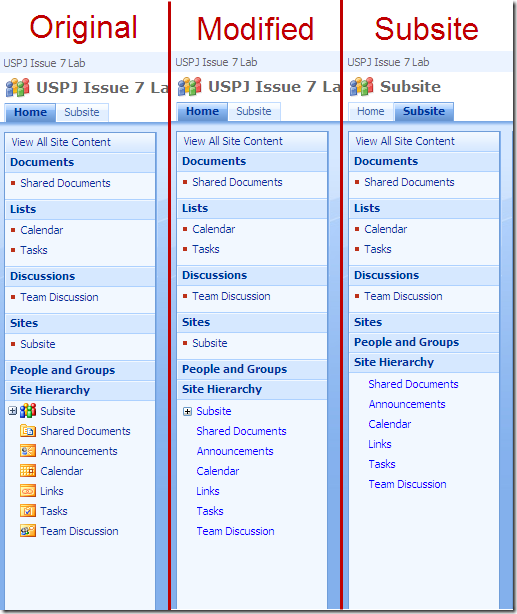Image resolution: width=517 pixels, height=614 pixels.
Task: Open Sites heading in Subsite panel
Action: [368, 322]
